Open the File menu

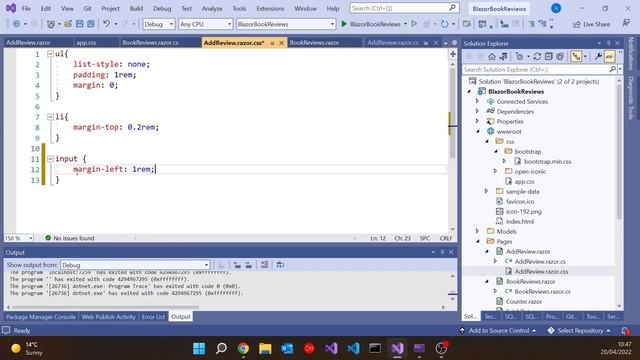(26, 8)
